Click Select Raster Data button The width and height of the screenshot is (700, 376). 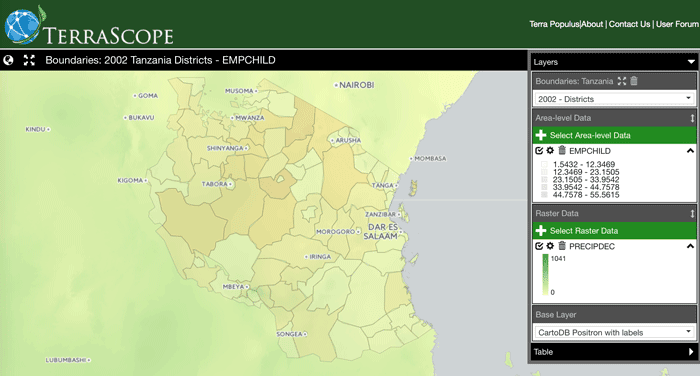coord(614,230)
